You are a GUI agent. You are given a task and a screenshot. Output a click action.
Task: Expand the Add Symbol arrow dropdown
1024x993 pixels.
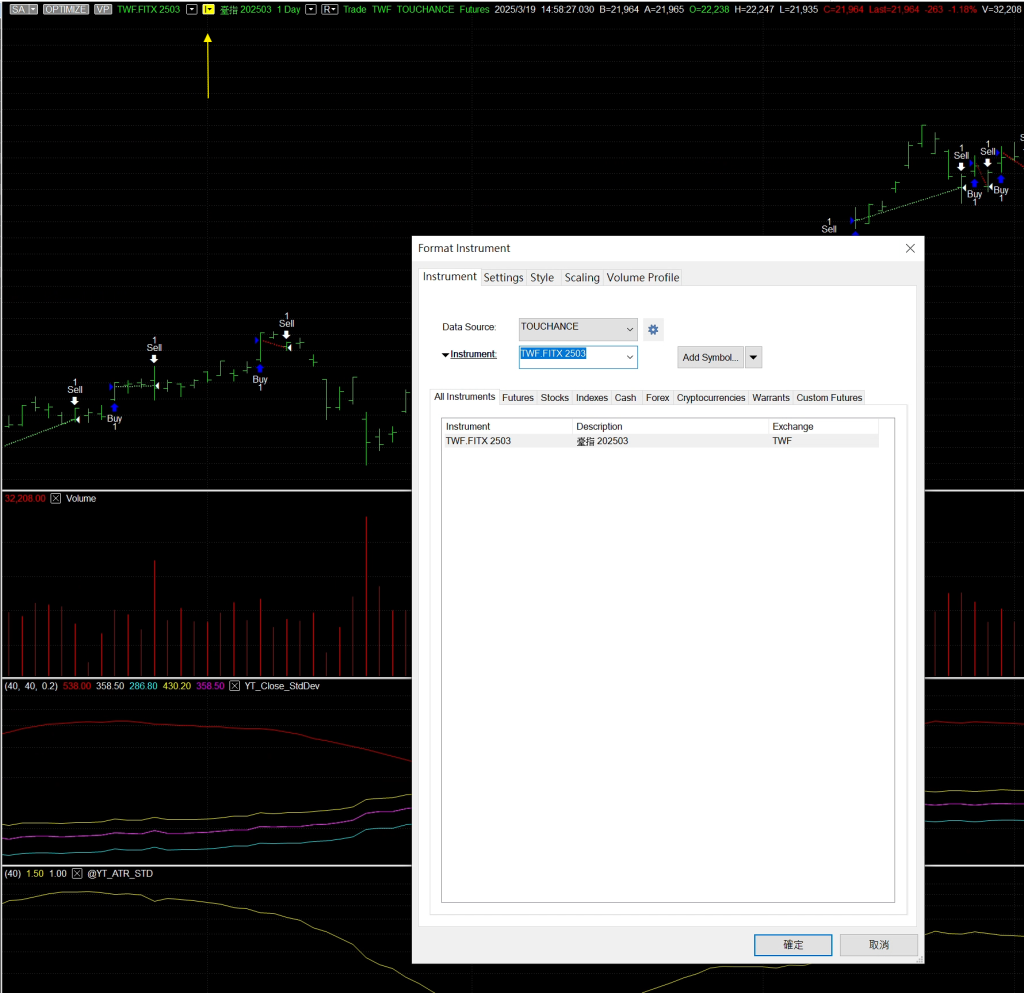(754, 357)
